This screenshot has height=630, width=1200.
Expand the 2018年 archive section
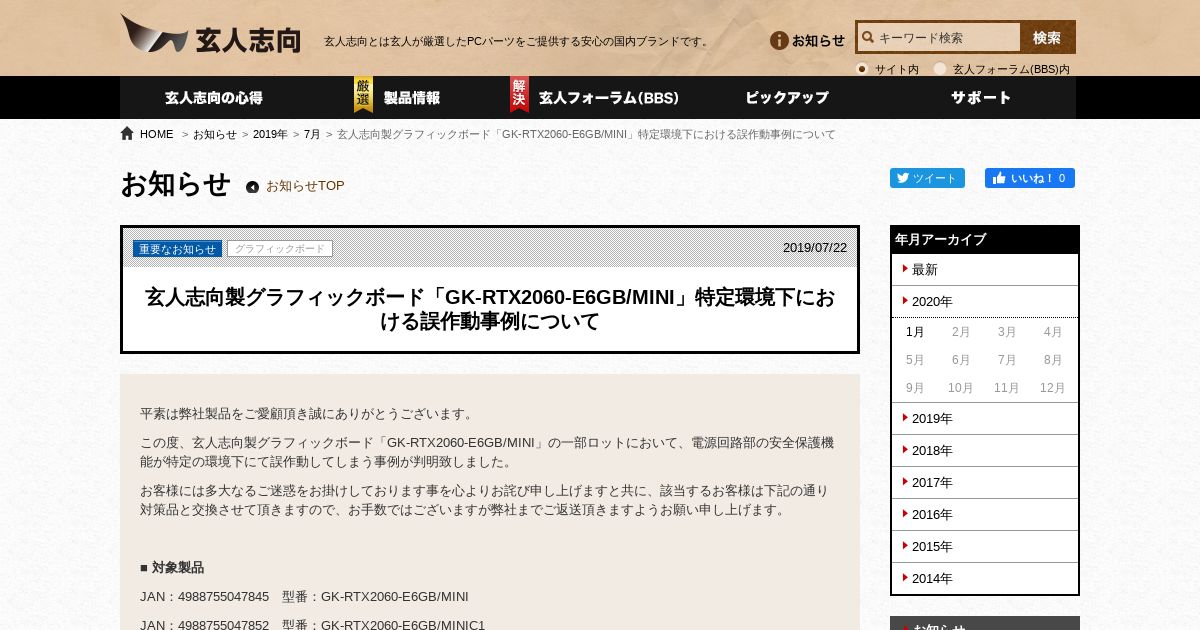coord(985,451)
